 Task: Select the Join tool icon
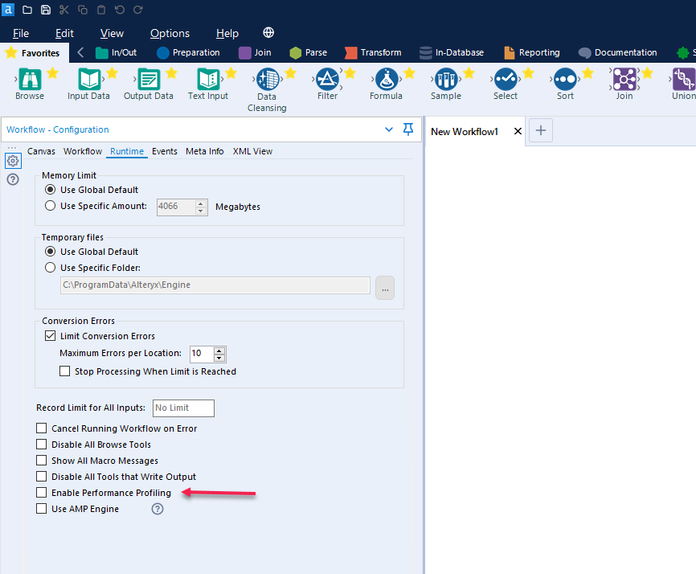tap(624, 80)
